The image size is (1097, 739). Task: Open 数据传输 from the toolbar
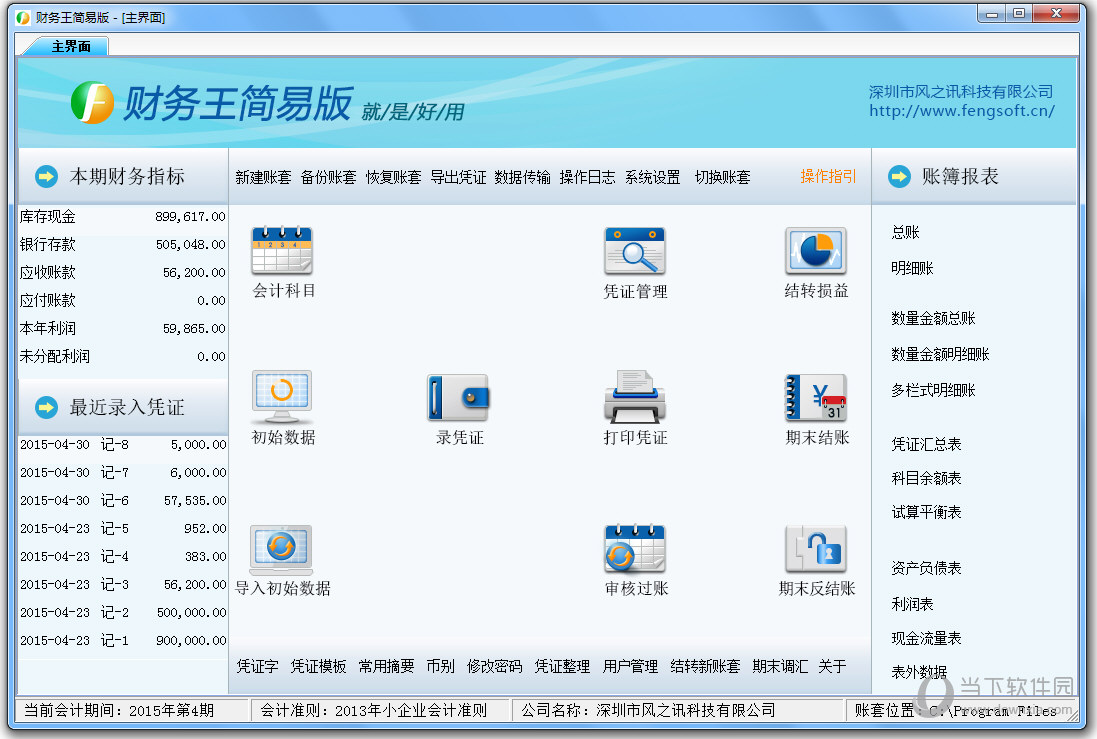point(523,177)
